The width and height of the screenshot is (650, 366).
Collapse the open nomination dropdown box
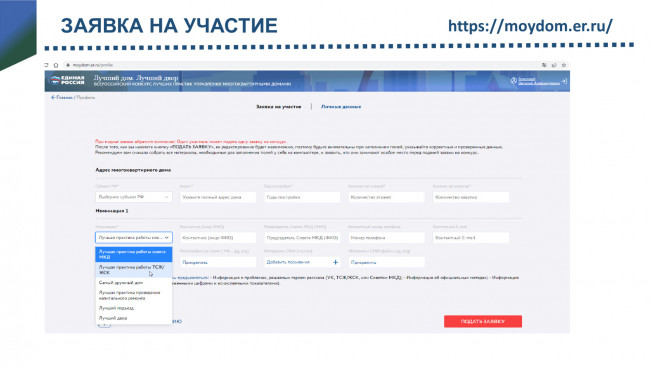coord(133,238)
